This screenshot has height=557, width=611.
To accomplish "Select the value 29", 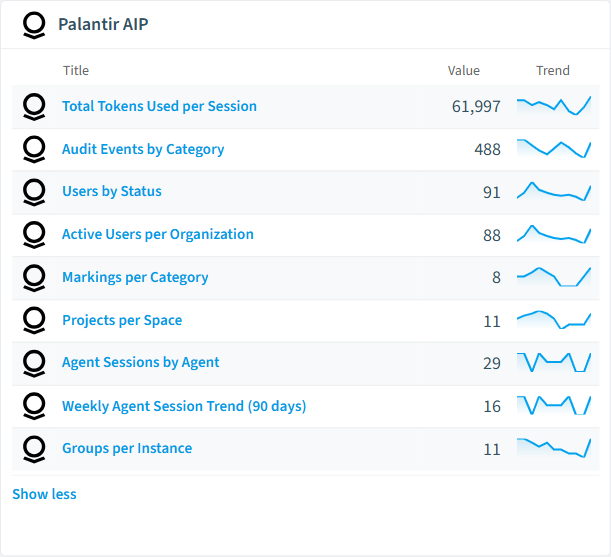I will (492, 363).
